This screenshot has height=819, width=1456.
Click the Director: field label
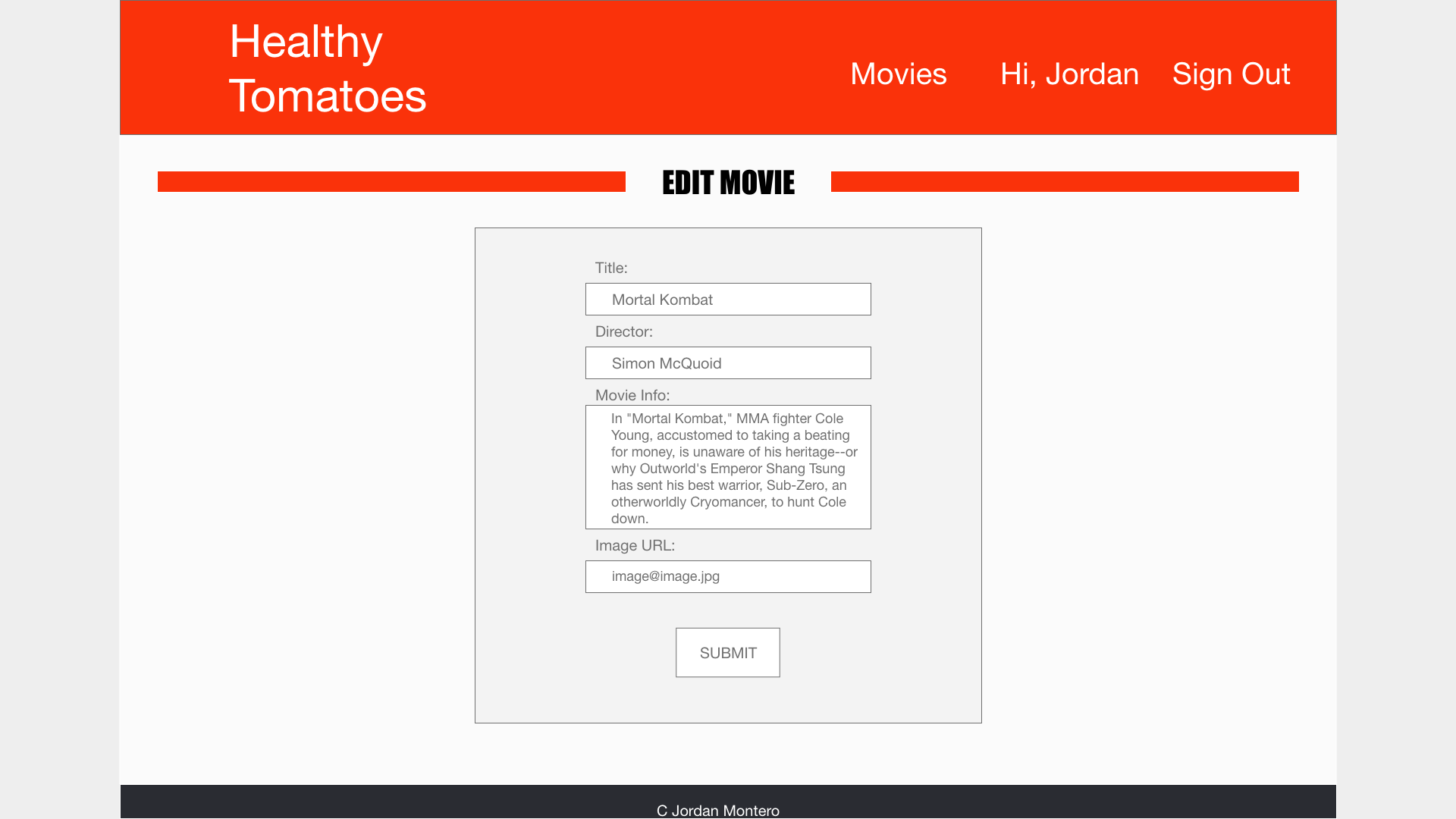click(x=623, y=331)
